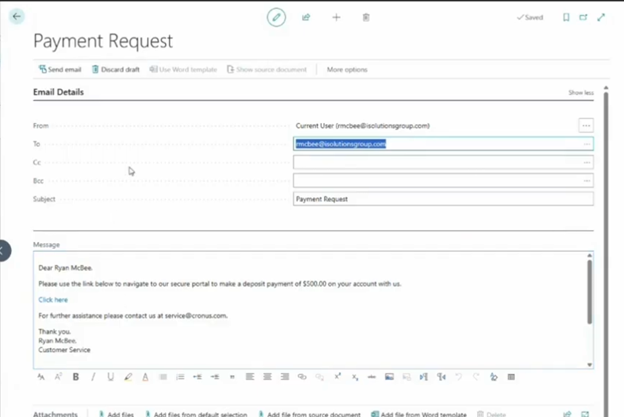Open the From field ellipsis button
The image size is (624, 417).
pos(586,125)
